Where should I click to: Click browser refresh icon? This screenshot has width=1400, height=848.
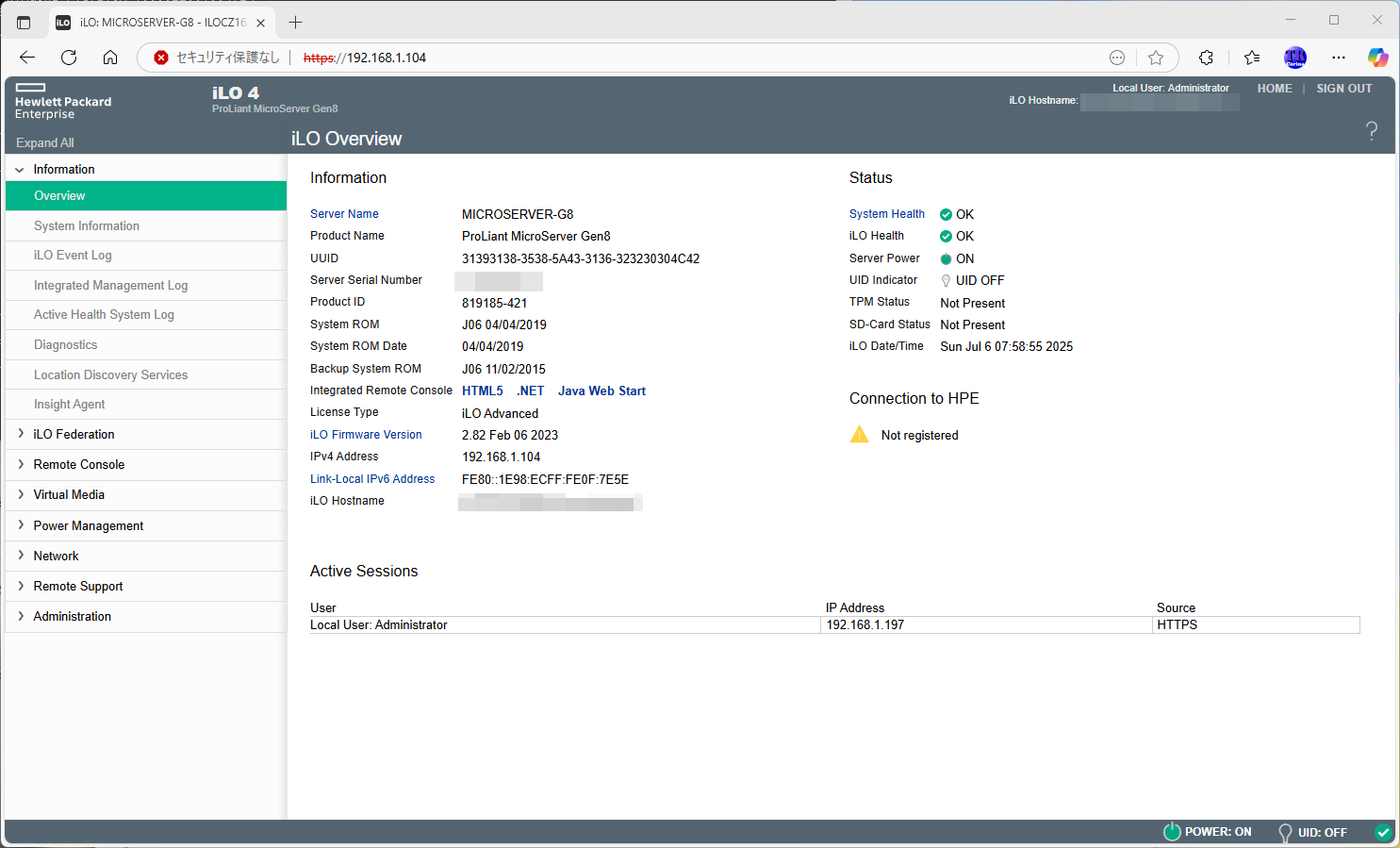(x=69, y=58)
